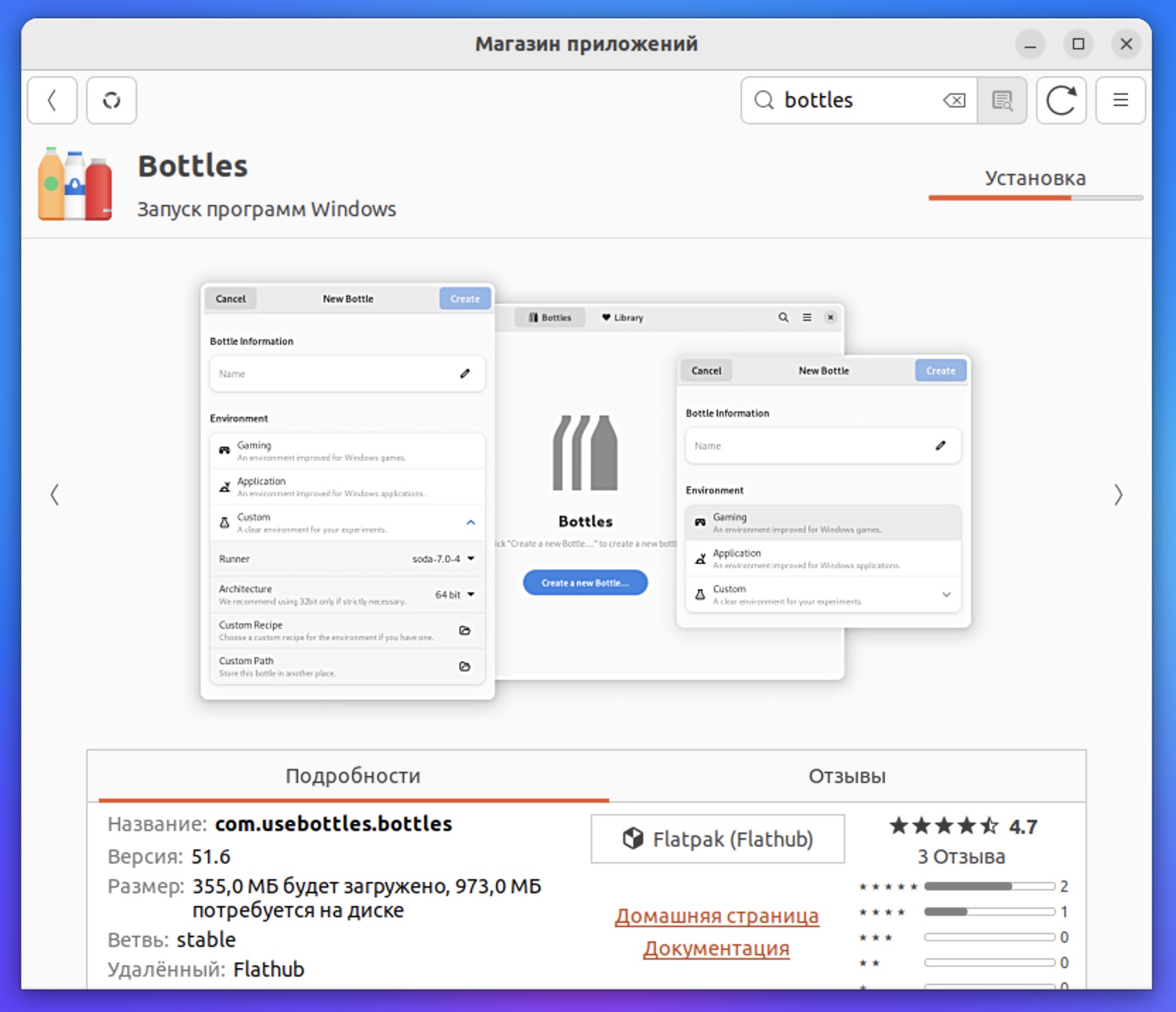Click the installation progress bar

1035,198
